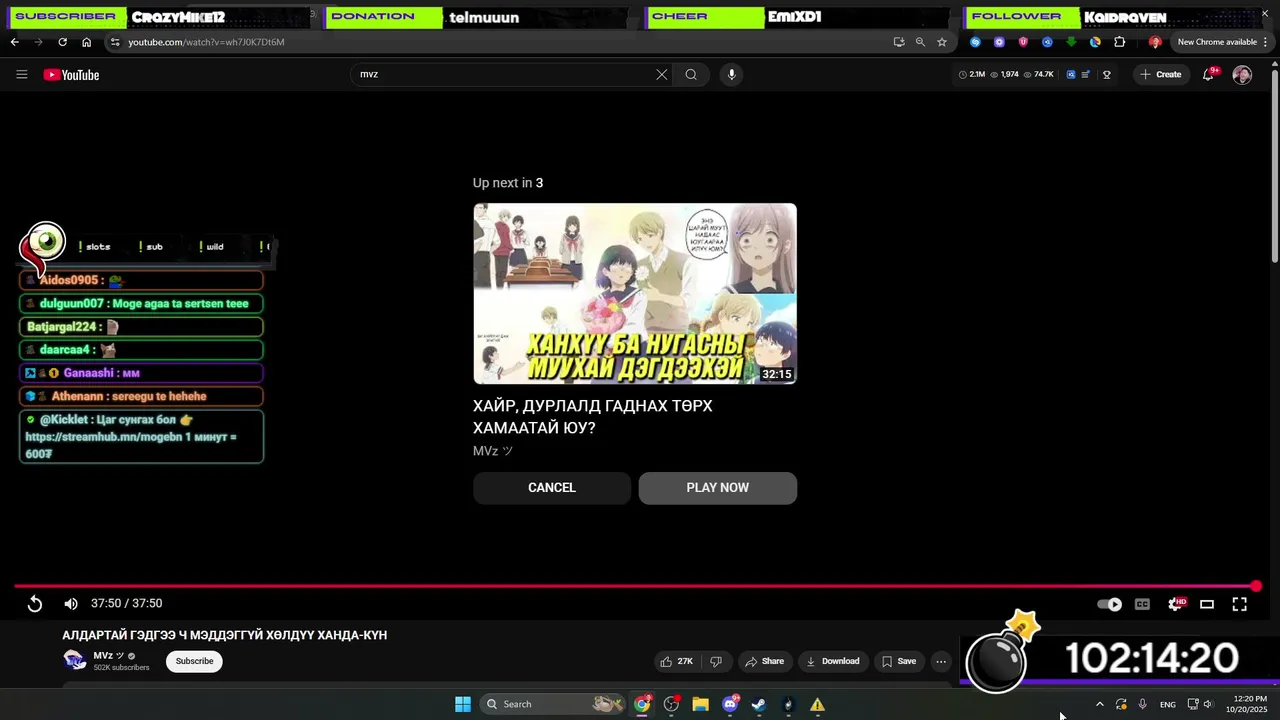Click the Shazam extension icon
The width and height of the screenshot is (1280, 720).
[975, 42]
